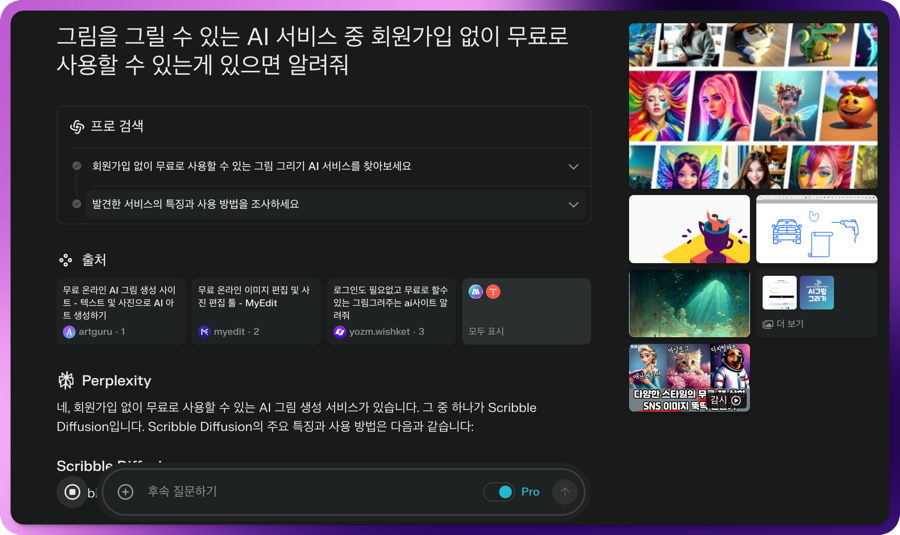Viewport: 900px width, 535px height.
Task: Click the question title 그림을 그릴 수 있는 AI 서비스
Action: point(312,51)
